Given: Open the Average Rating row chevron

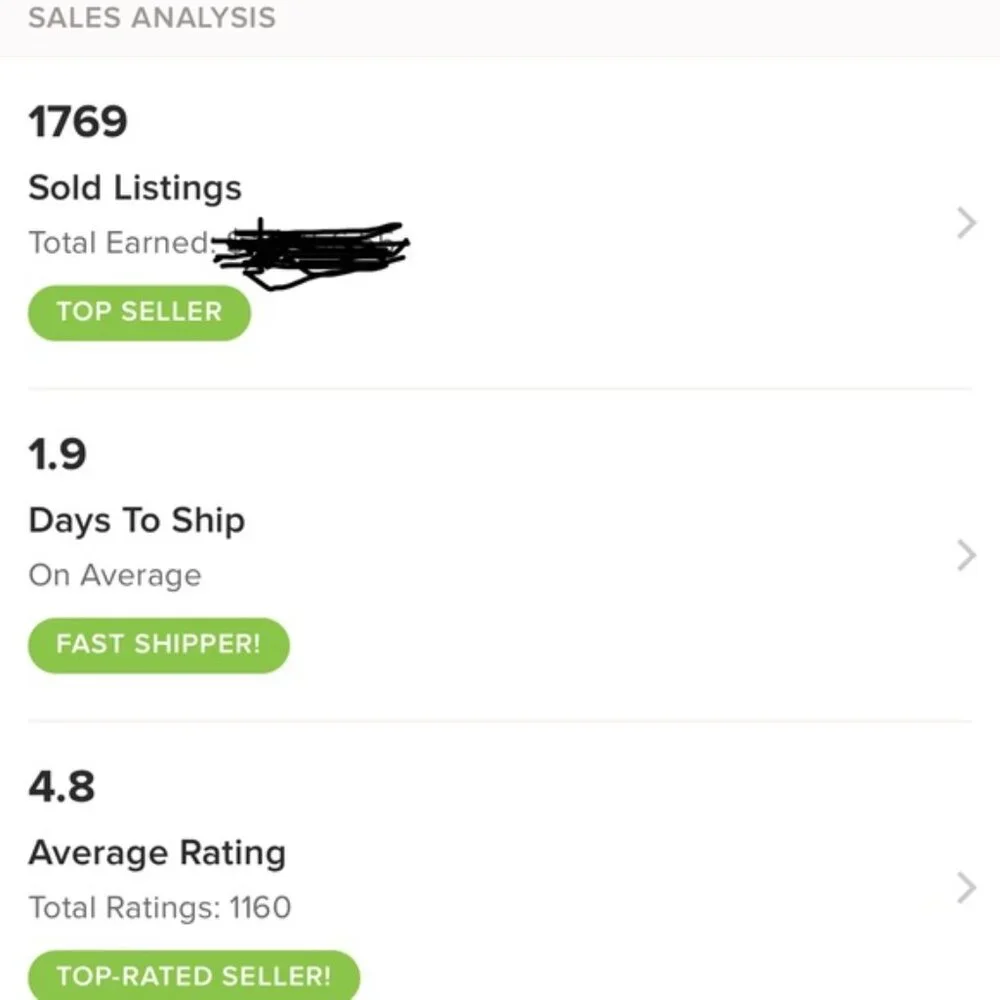Looking at the screenshot, I should pyautogui.click(x=965, y=887).
